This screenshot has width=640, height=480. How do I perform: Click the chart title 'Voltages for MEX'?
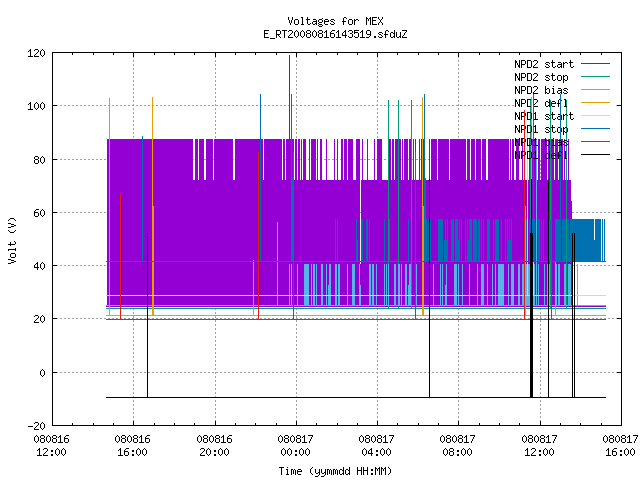335,21
